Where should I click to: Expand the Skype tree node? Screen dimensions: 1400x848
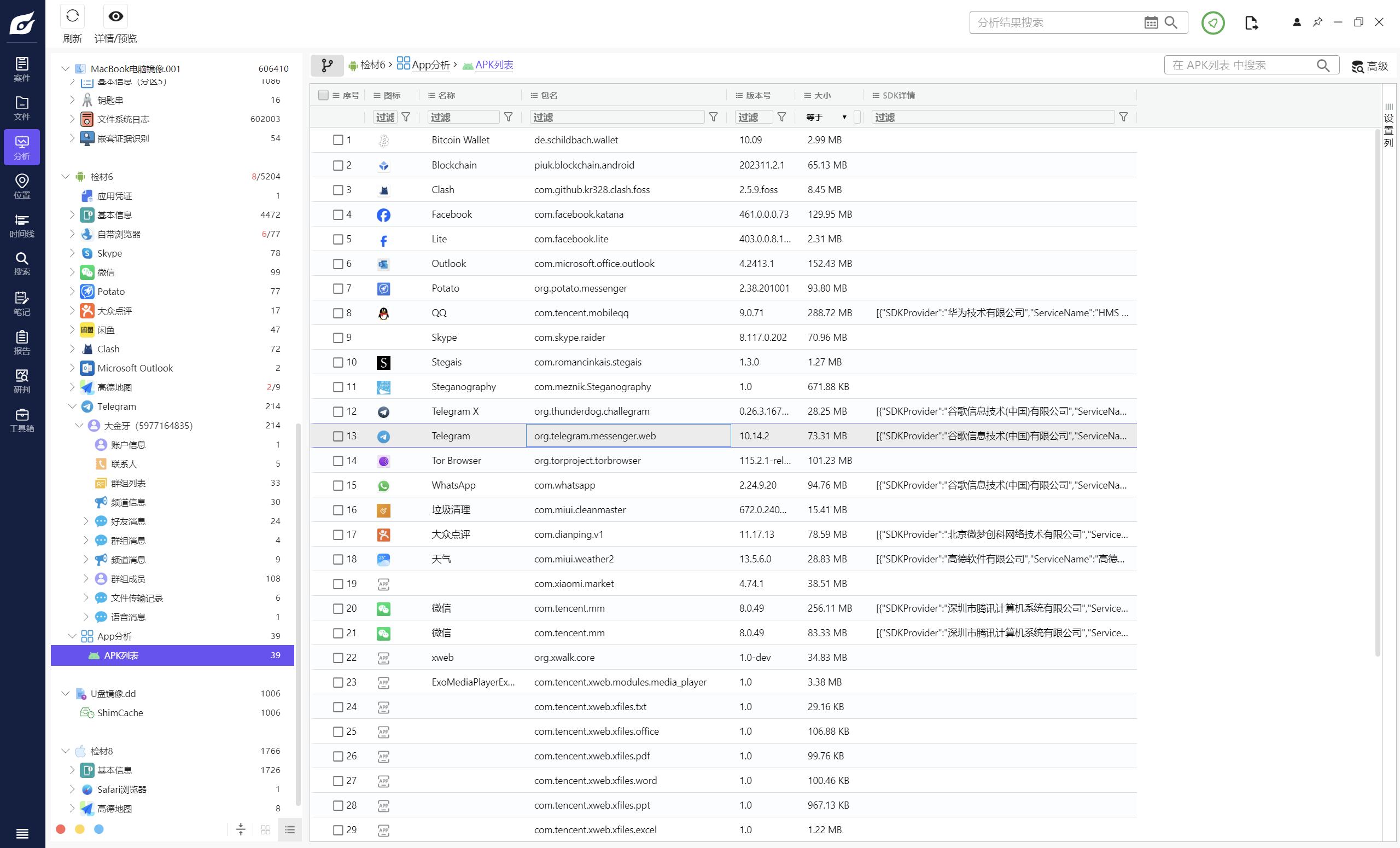[x=72, y=253]
